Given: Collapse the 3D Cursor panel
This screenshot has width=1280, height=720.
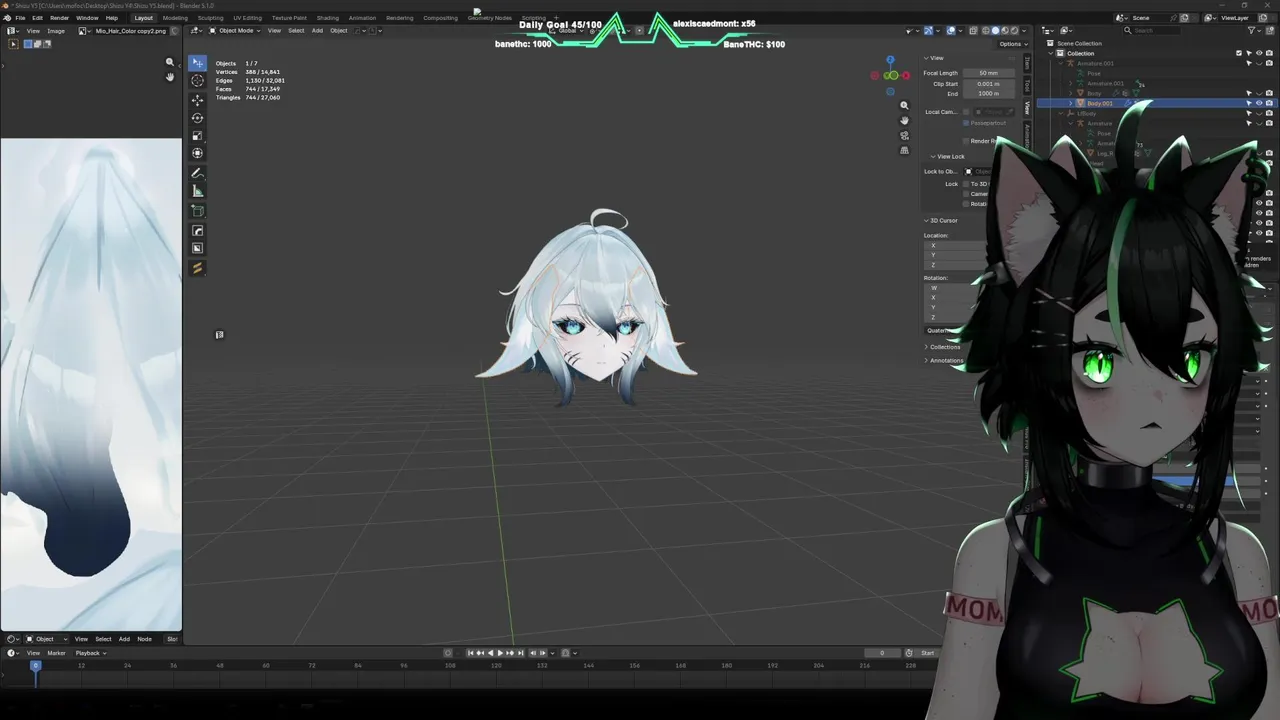Looking at the screenshot, I should [941, 220].
